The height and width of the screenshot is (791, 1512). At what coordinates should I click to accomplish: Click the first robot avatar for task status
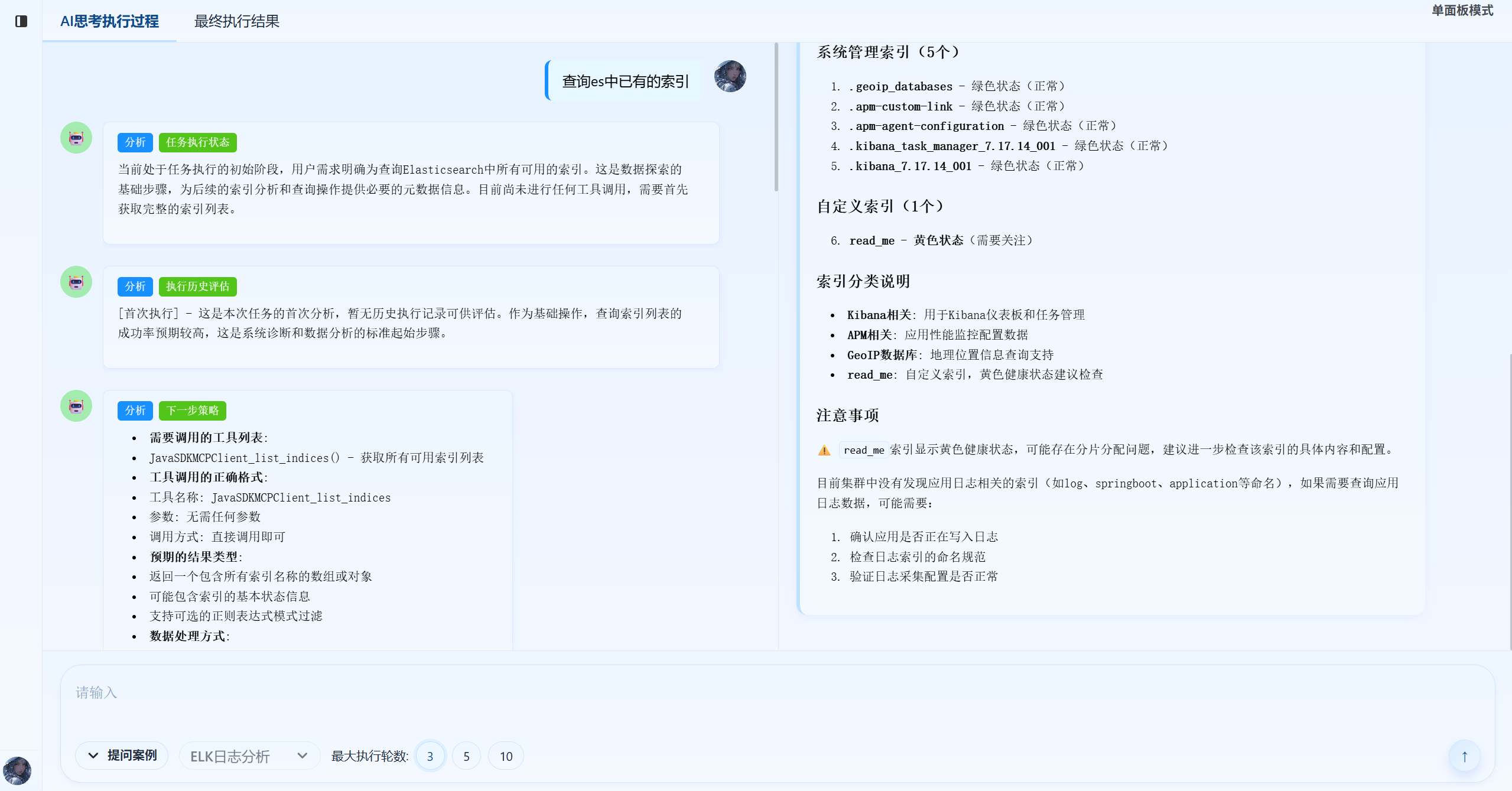76,138
